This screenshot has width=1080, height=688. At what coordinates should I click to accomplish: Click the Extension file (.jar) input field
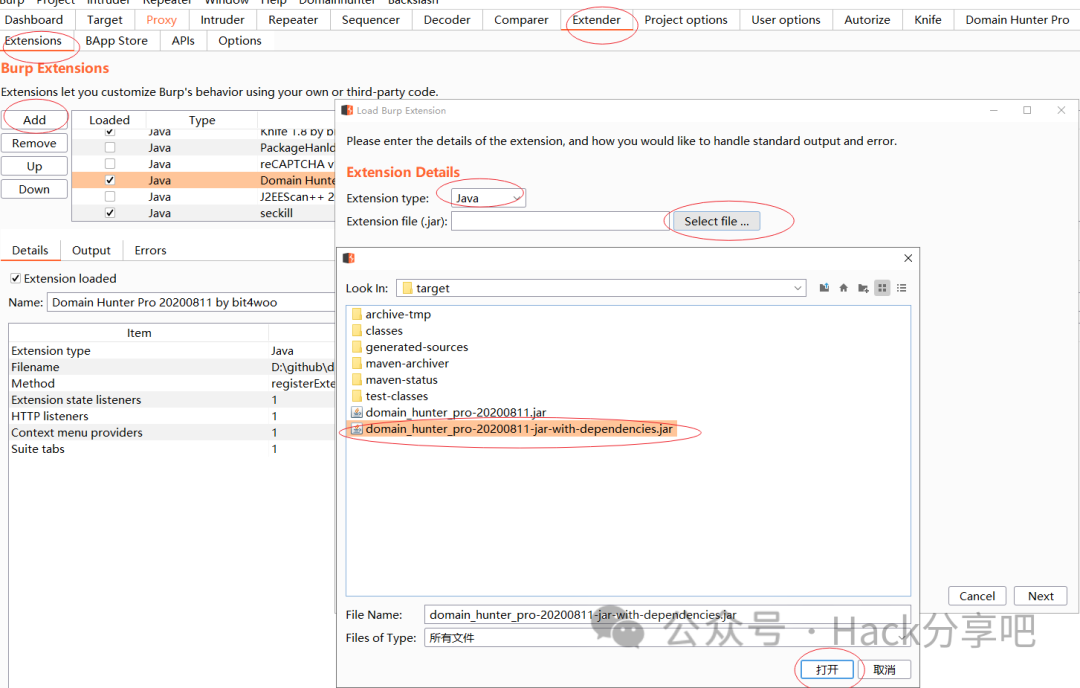tap(560, 221)
